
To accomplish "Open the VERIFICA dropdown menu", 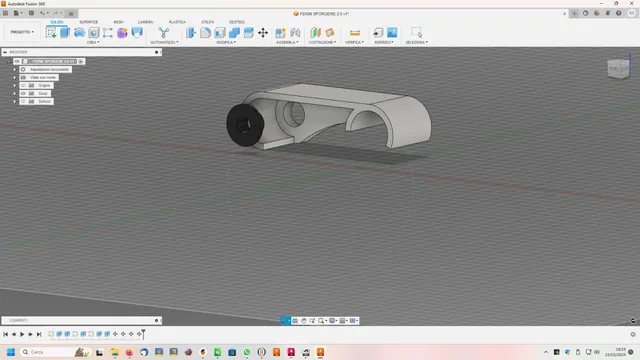I will click(354, 42).
